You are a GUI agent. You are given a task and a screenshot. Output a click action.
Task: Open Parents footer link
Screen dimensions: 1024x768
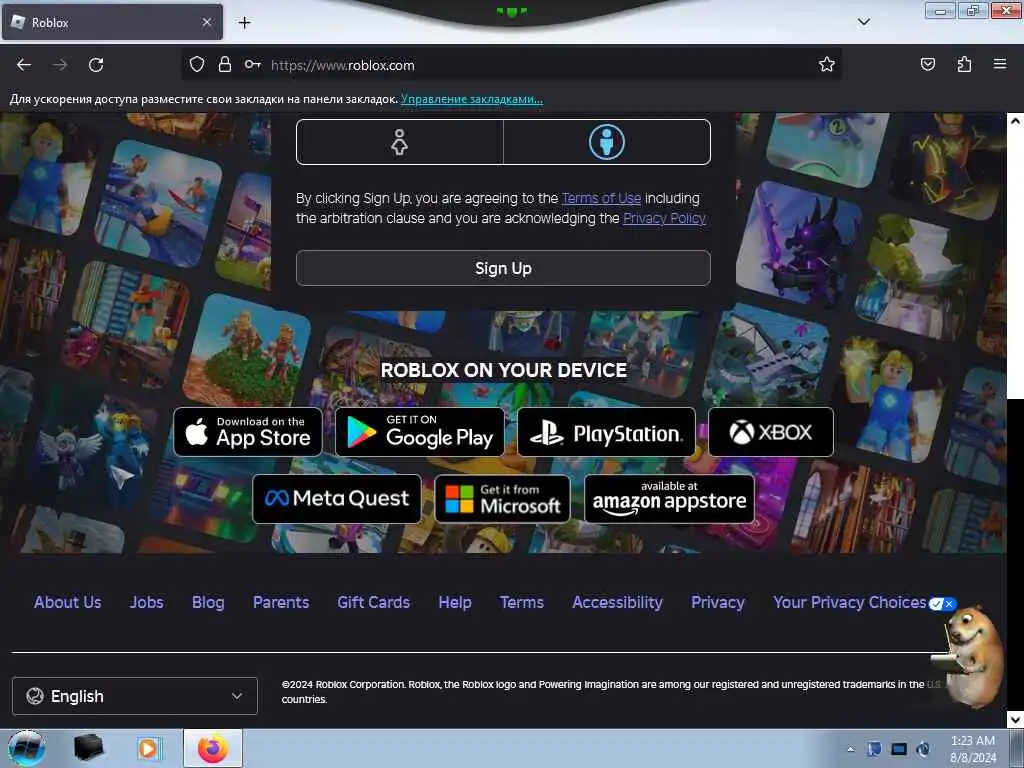pyautogui.click(x=281, y=602)
